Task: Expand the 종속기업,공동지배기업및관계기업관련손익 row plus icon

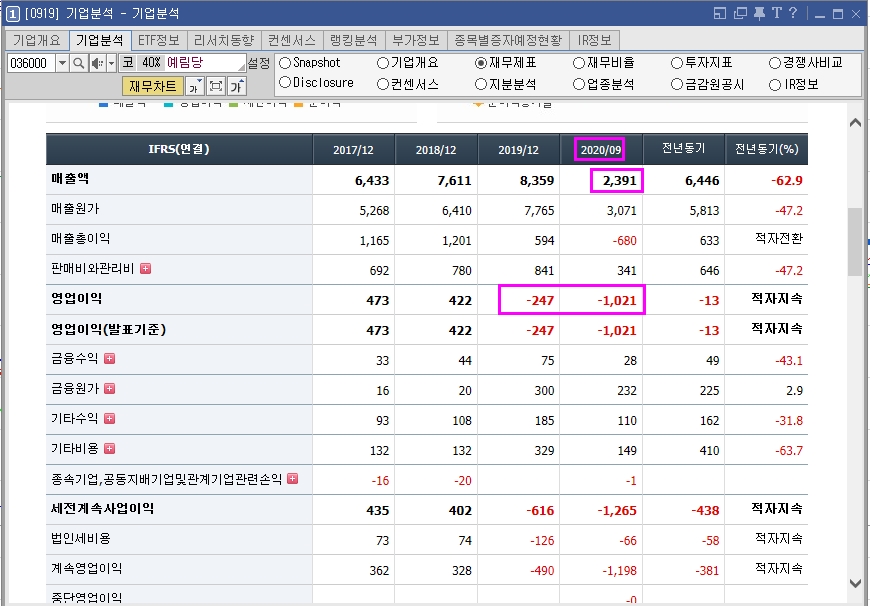Action: pos(292,478)
